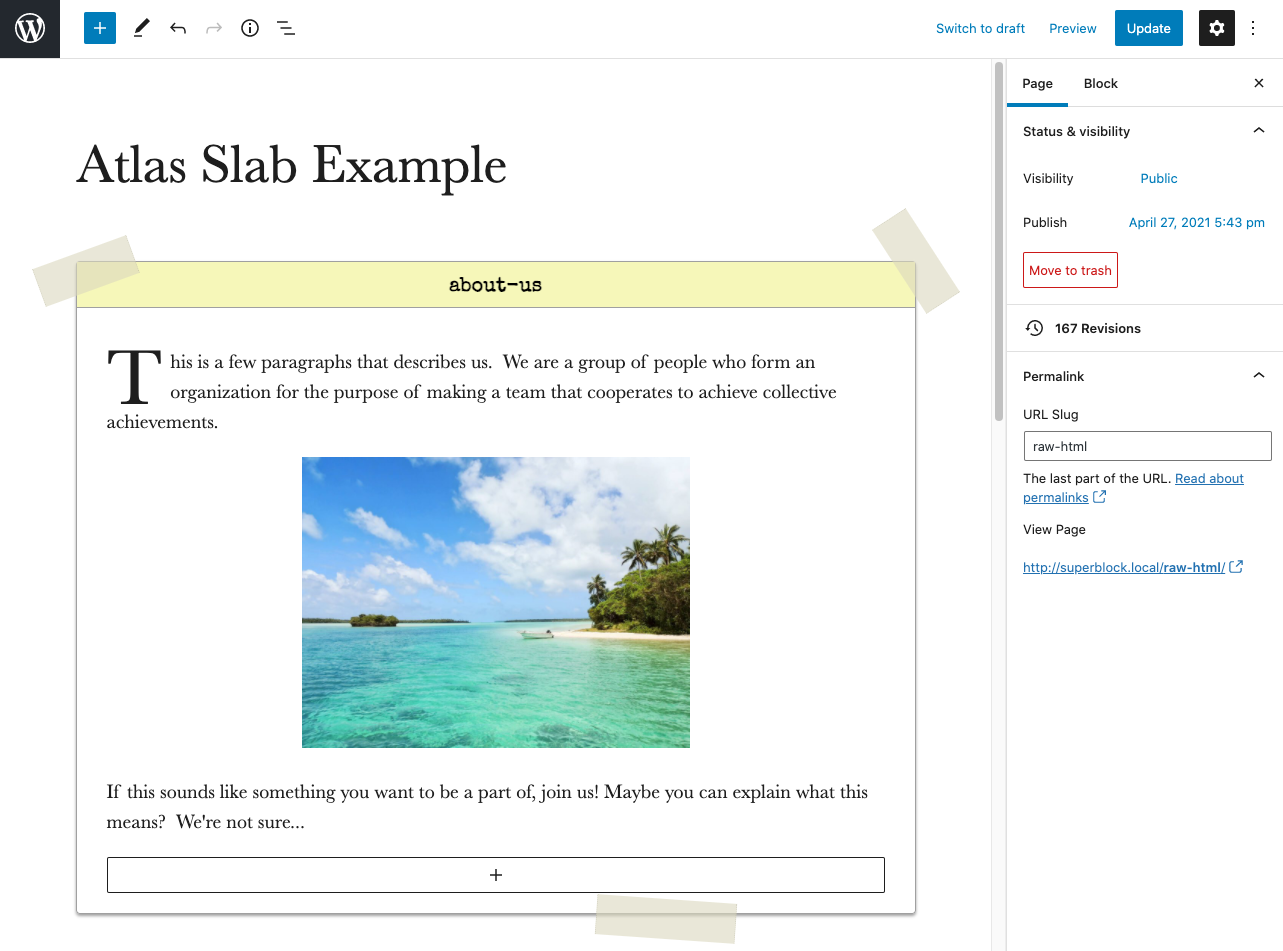Collapse the Status & visibility section

point(1259,131)
